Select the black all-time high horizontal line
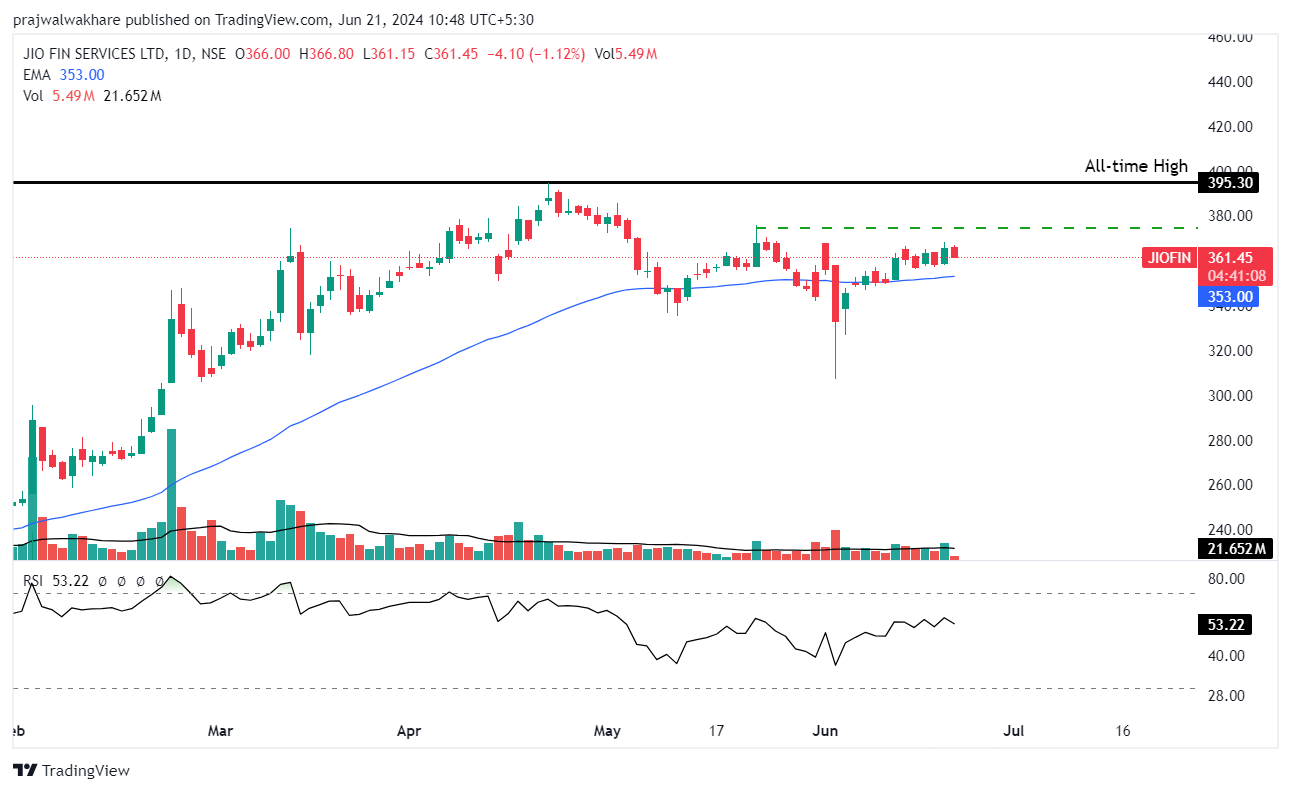The image size is (1291, 792). (x=600, y=183)
